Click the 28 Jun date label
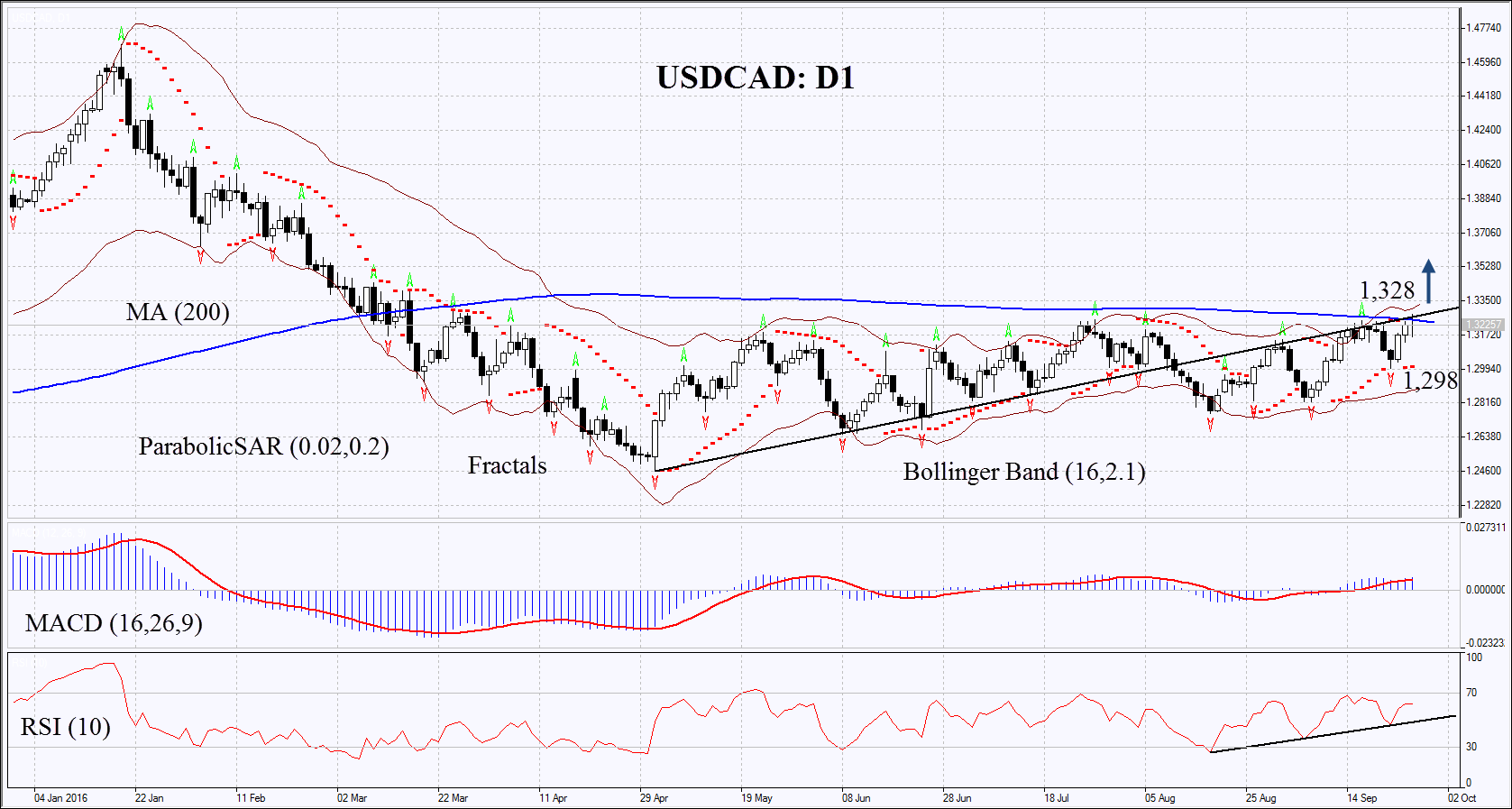This screenshot has width=1512, height=809. point(958,798)
